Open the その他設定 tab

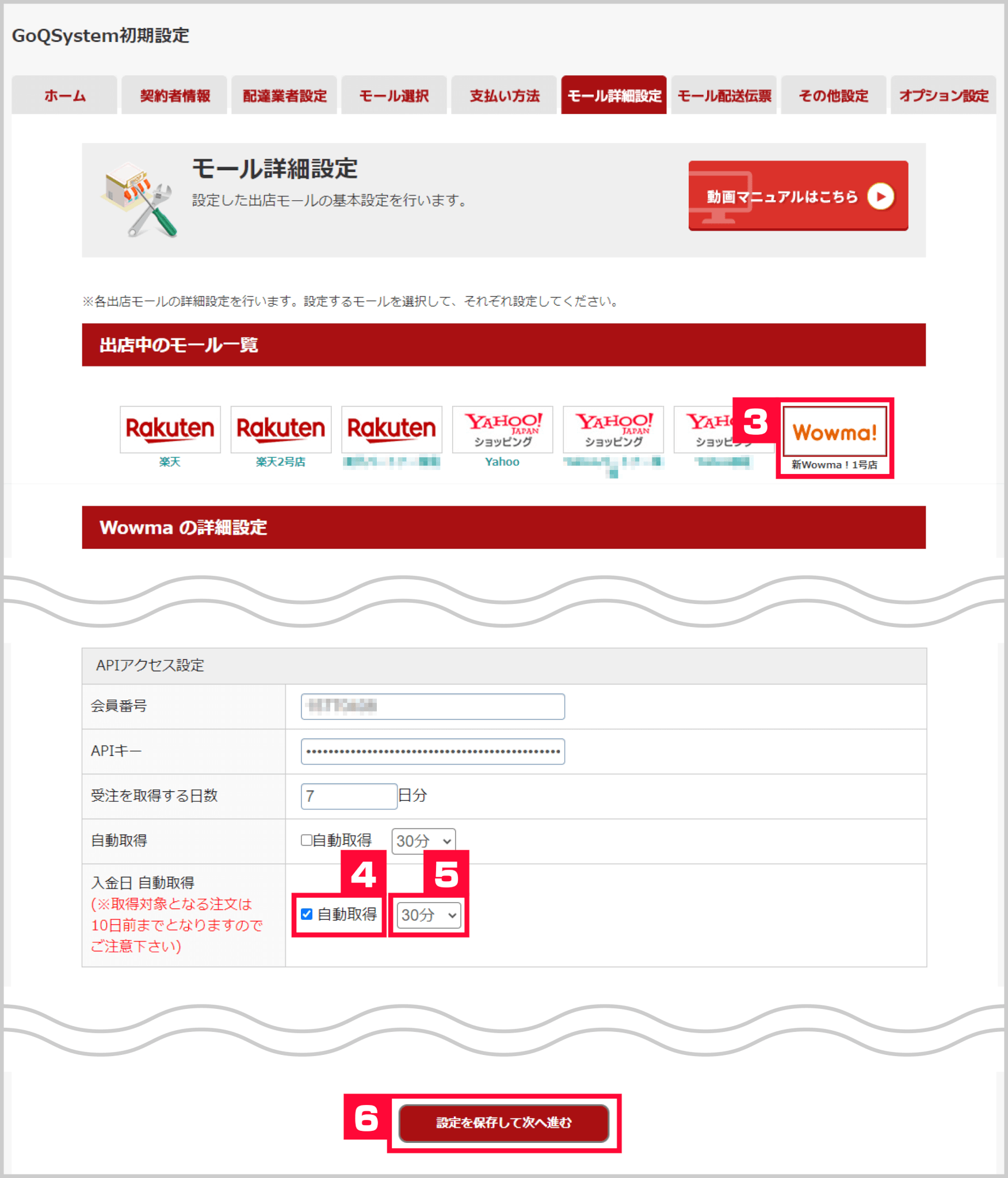(x=834, y=95)
